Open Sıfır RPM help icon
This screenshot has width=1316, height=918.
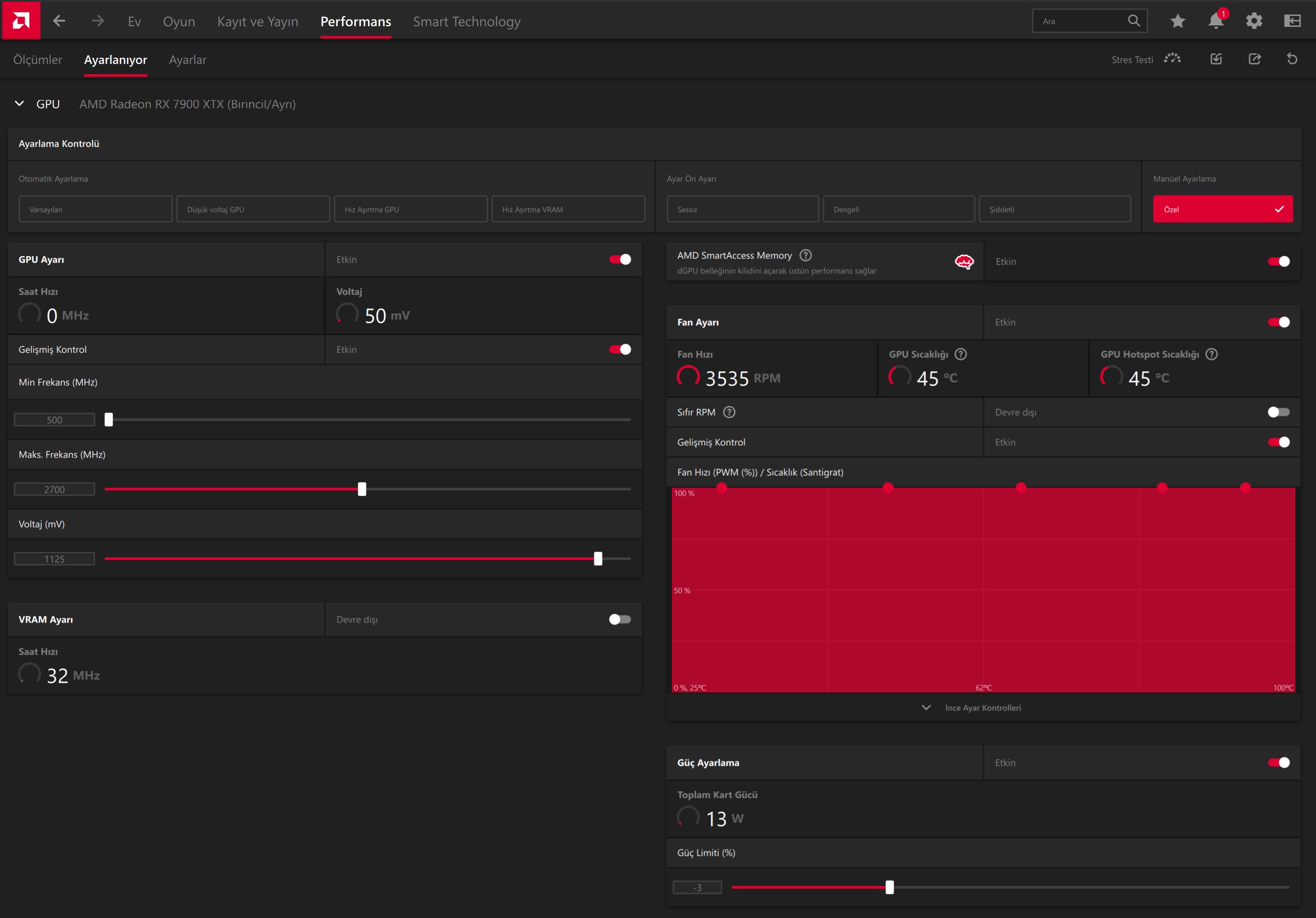(729, 412)
